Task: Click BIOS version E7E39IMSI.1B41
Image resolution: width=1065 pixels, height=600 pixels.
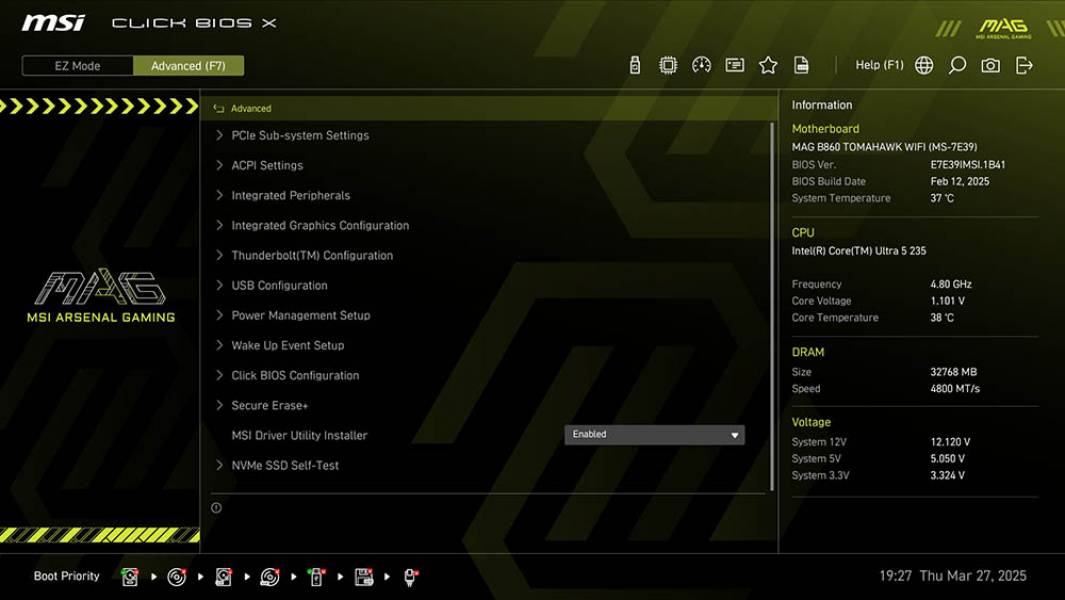Action: click(968, 164)
